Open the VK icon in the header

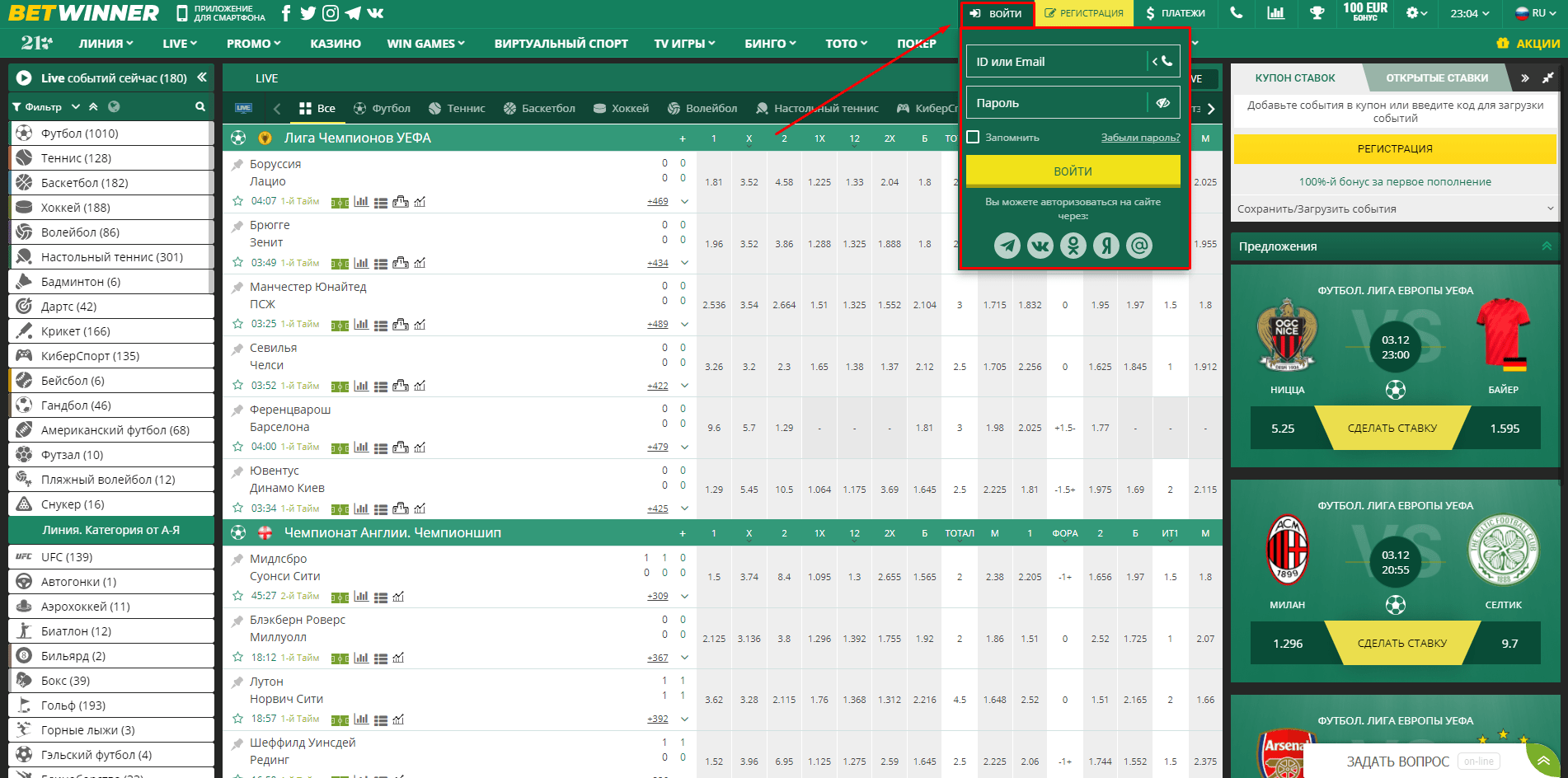[x=375, y=13]
